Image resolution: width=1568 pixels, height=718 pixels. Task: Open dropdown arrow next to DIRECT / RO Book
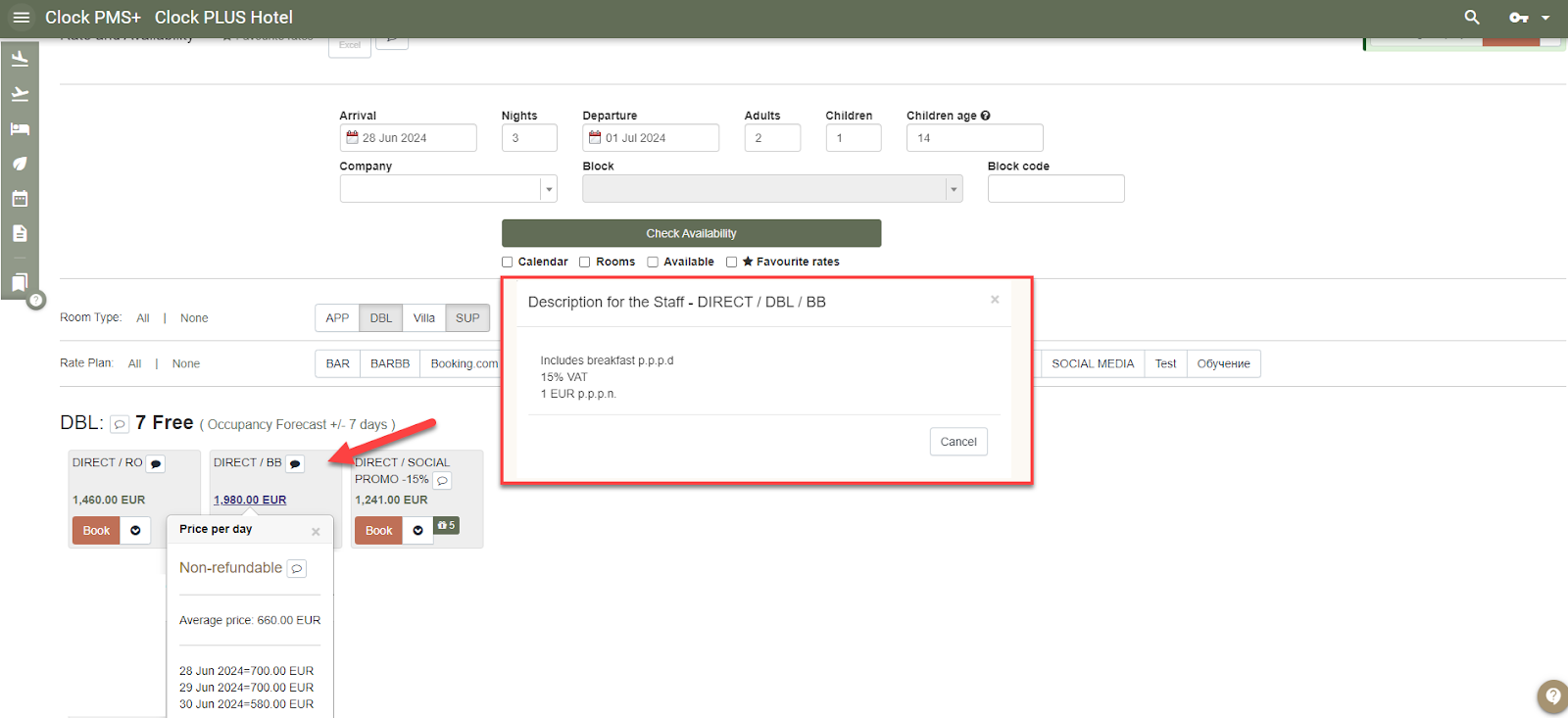click(135, 531)
